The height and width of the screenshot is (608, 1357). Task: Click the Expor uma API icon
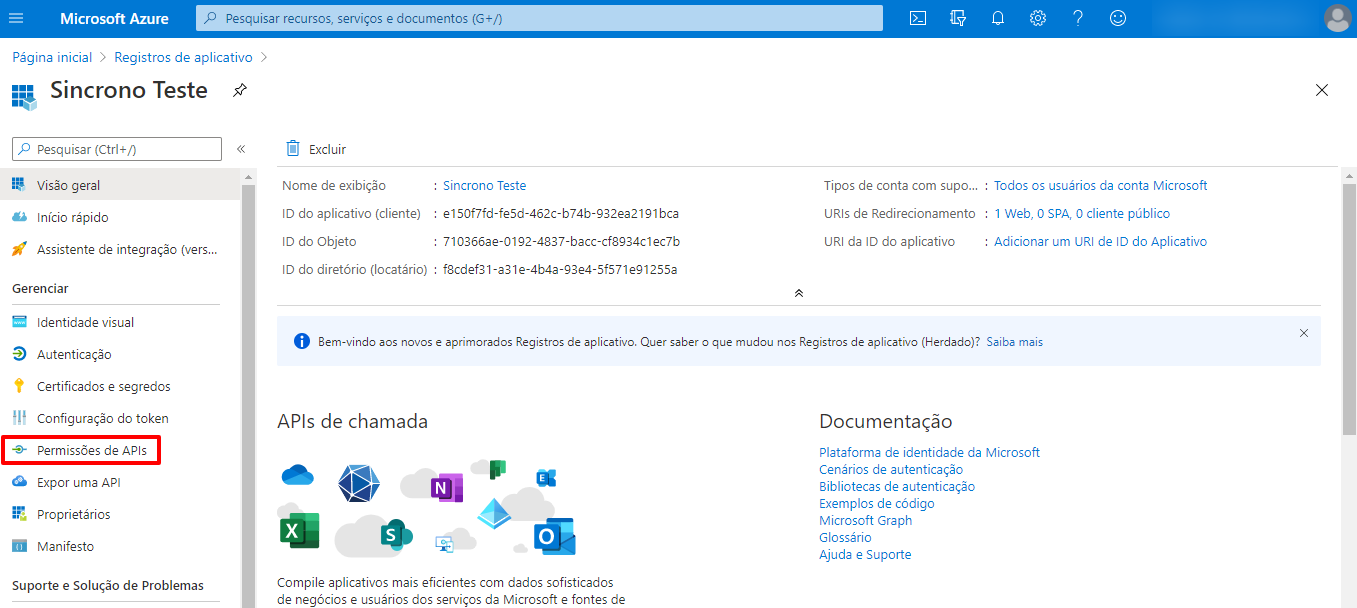tap(19, 482)
